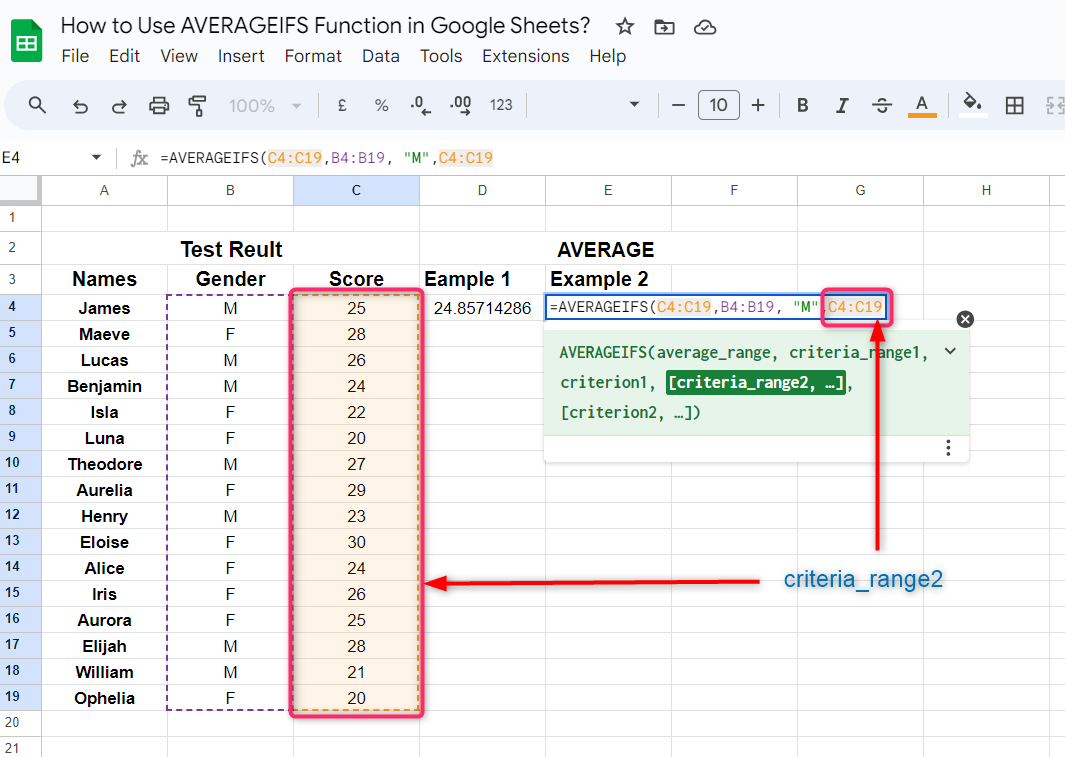
Task: Open the Help menu
Action: click(607, 56)
